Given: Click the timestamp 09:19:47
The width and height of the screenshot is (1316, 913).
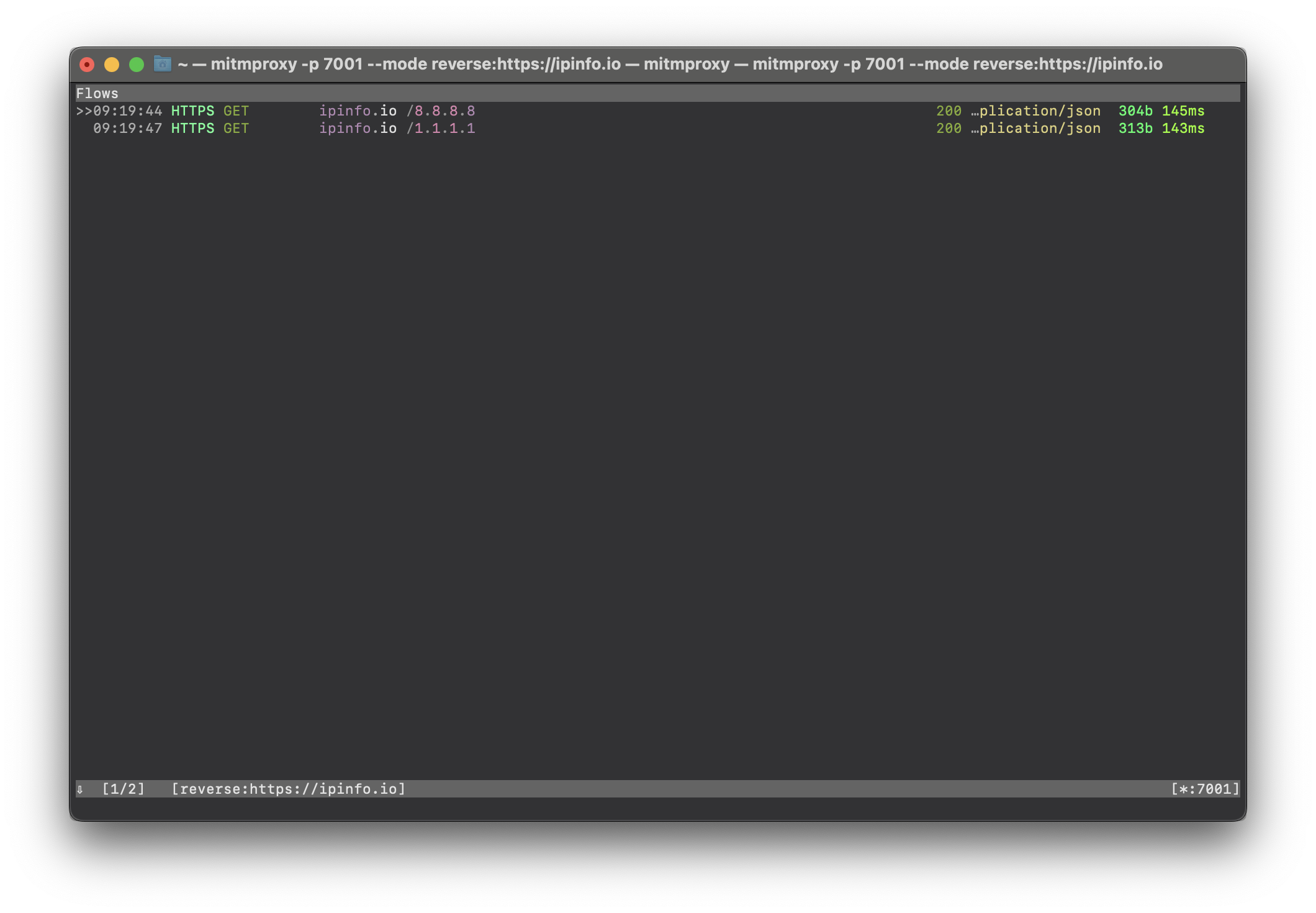Looking at the screenshot, I should [127, 129].
